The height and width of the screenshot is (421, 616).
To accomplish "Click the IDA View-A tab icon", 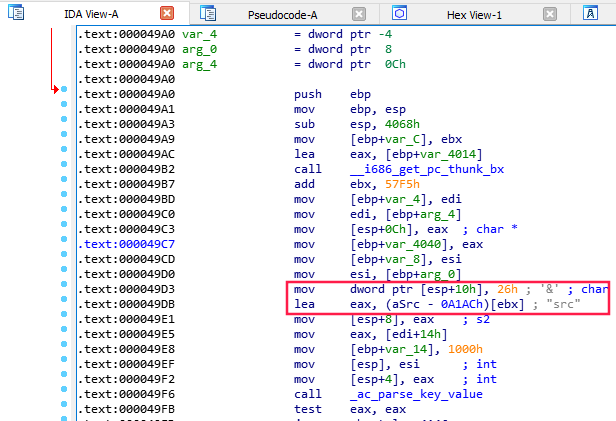I will tap(15, 13).
